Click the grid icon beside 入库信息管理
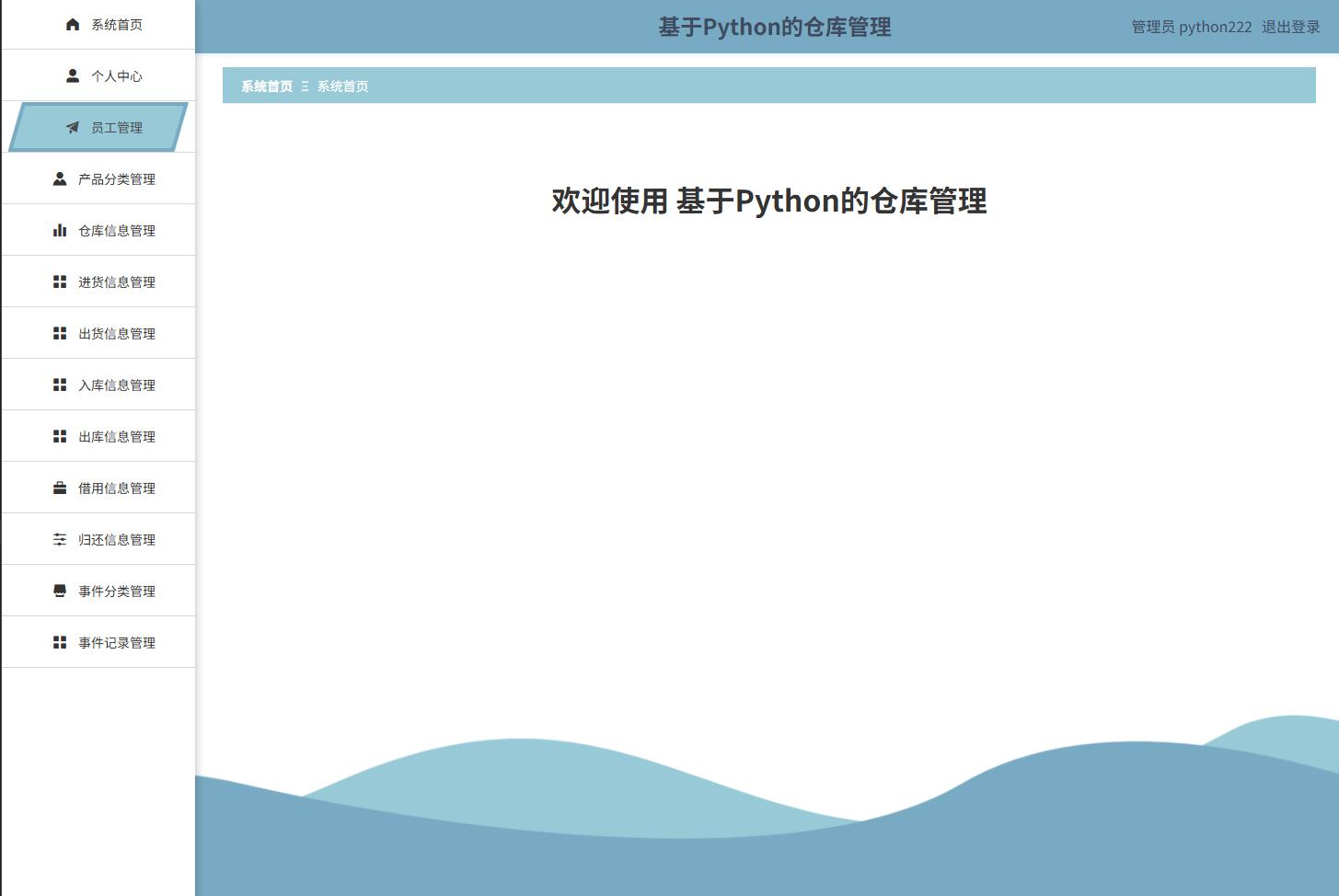 click(x=60, y=385)
